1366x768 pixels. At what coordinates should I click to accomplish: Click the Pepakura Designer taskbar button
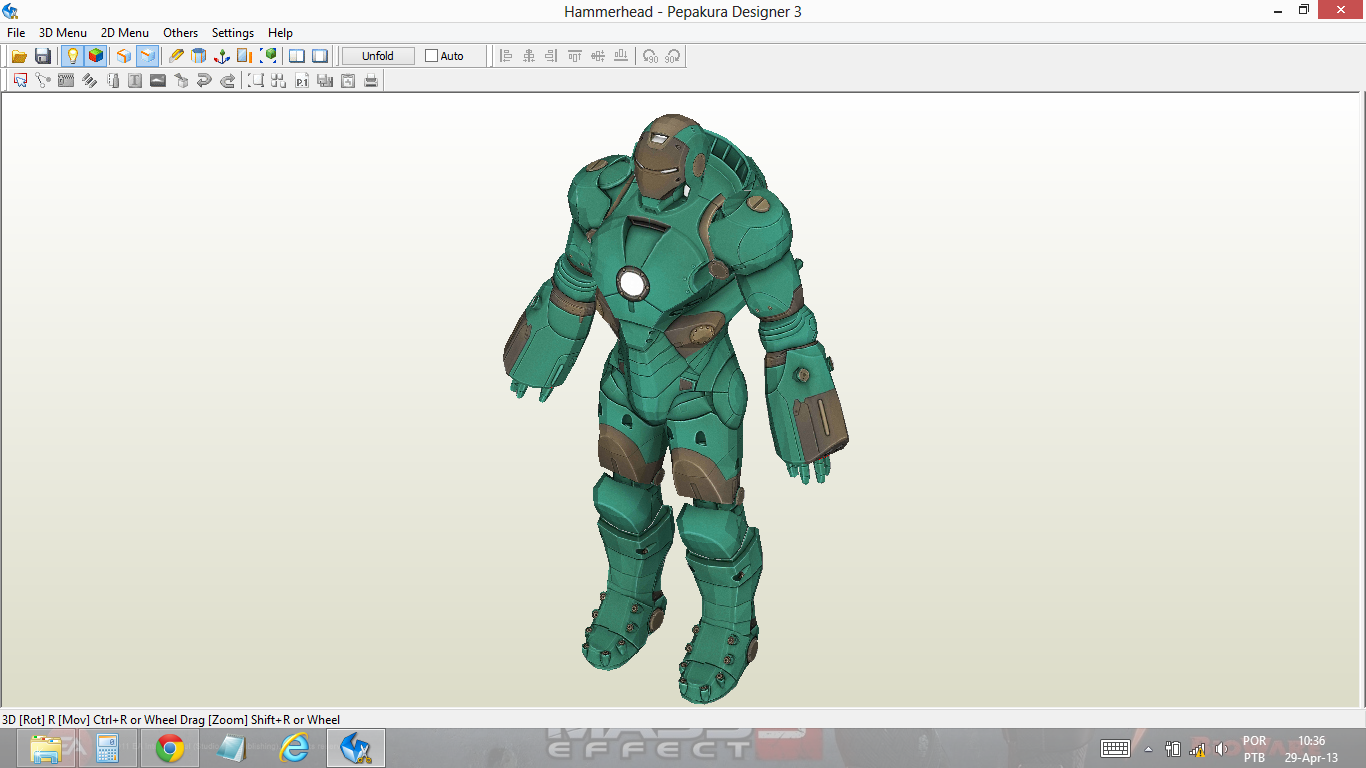pos(356,748)
